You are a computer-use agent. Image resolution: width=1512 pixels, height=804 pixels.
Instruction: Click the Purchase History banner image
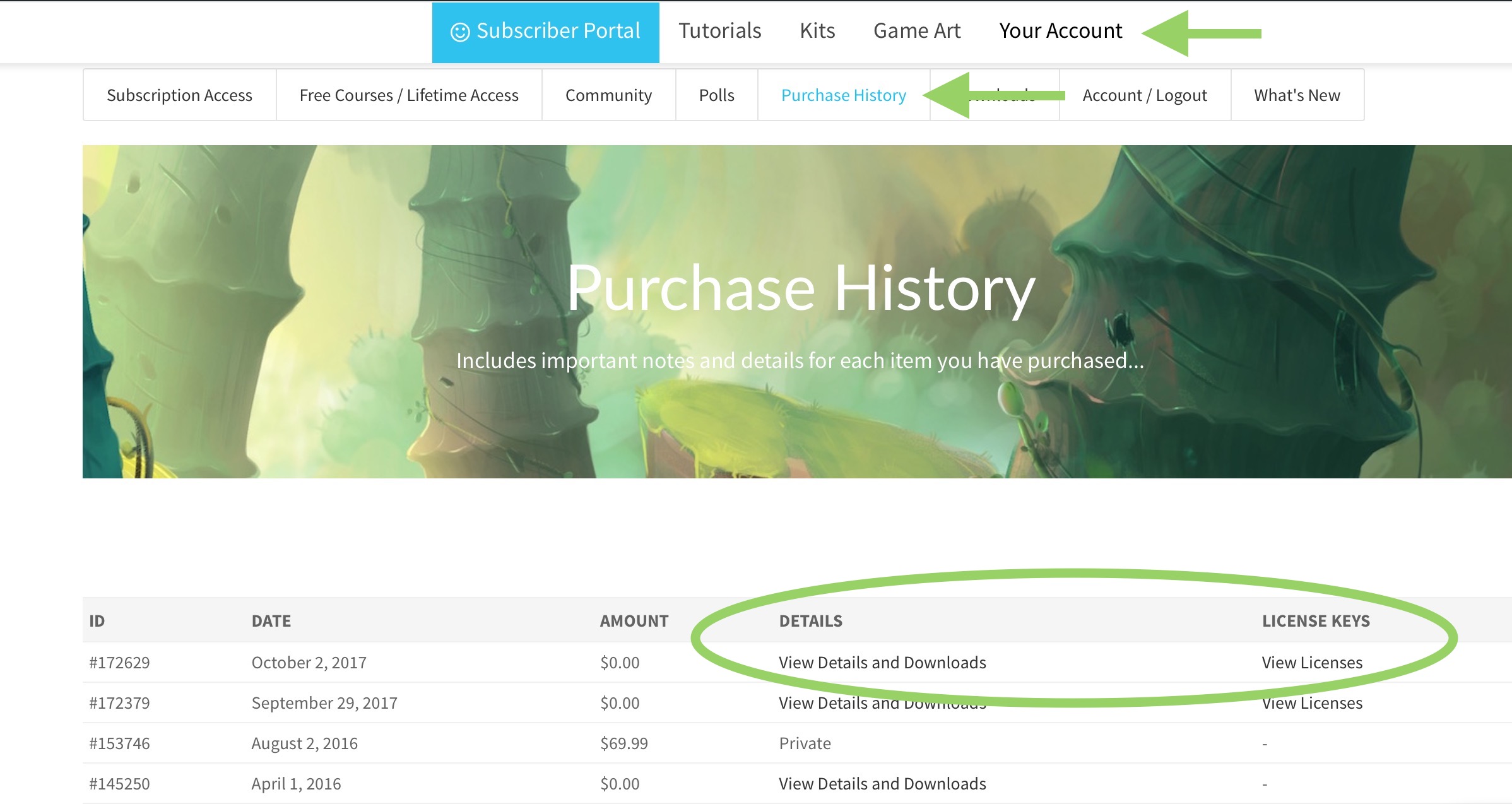[796, 312]
